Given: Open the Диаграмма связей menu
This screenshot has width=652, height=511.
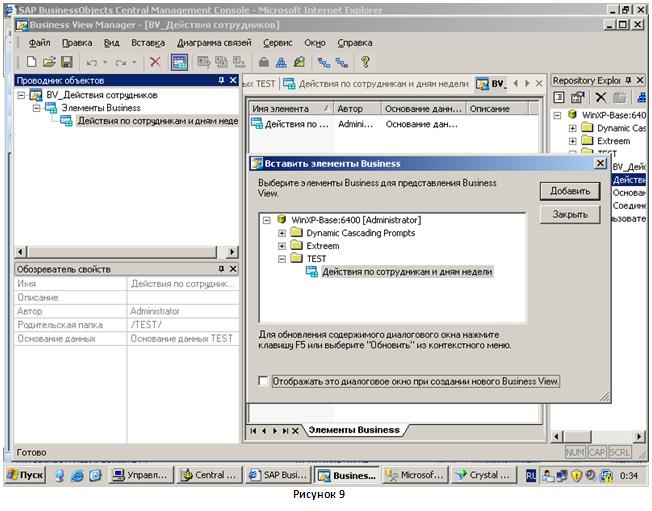Looking at the screenshot, I should [x=214, y=43].
